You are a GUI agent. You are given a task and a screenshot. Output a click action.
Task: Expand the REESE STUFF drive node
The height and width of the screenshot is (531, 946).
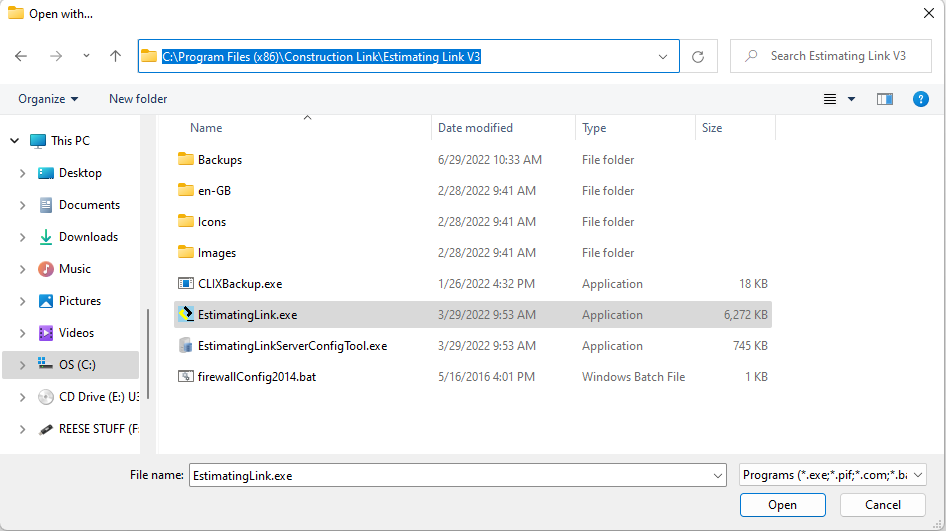[x=22, y=429]
